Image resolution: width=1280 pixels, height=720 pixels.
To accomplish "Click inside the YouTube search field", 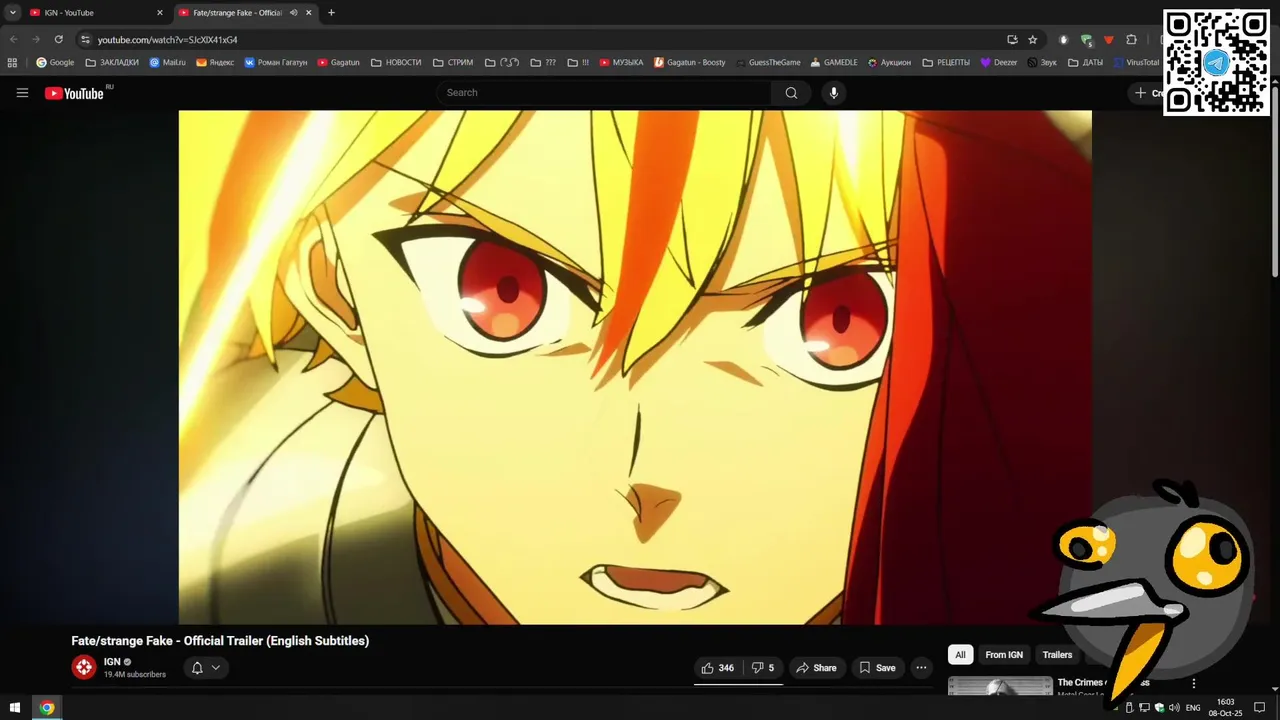I will point(603,93).
